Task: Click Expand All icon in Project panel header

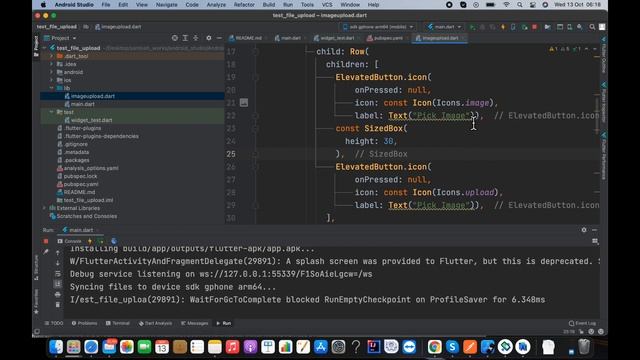Action: point(185,38)
